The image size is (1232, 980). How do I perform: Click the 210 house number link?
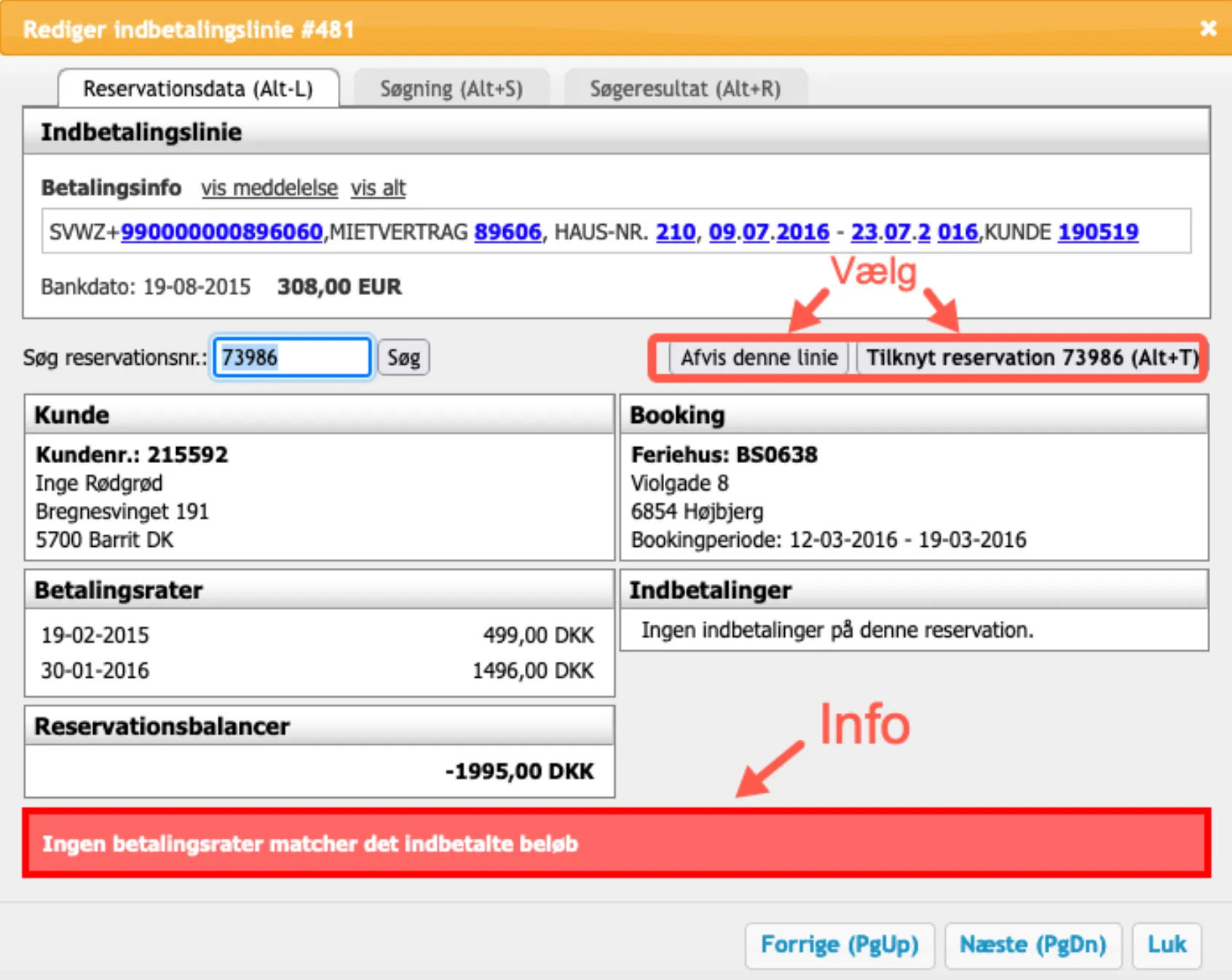point(675,232)
